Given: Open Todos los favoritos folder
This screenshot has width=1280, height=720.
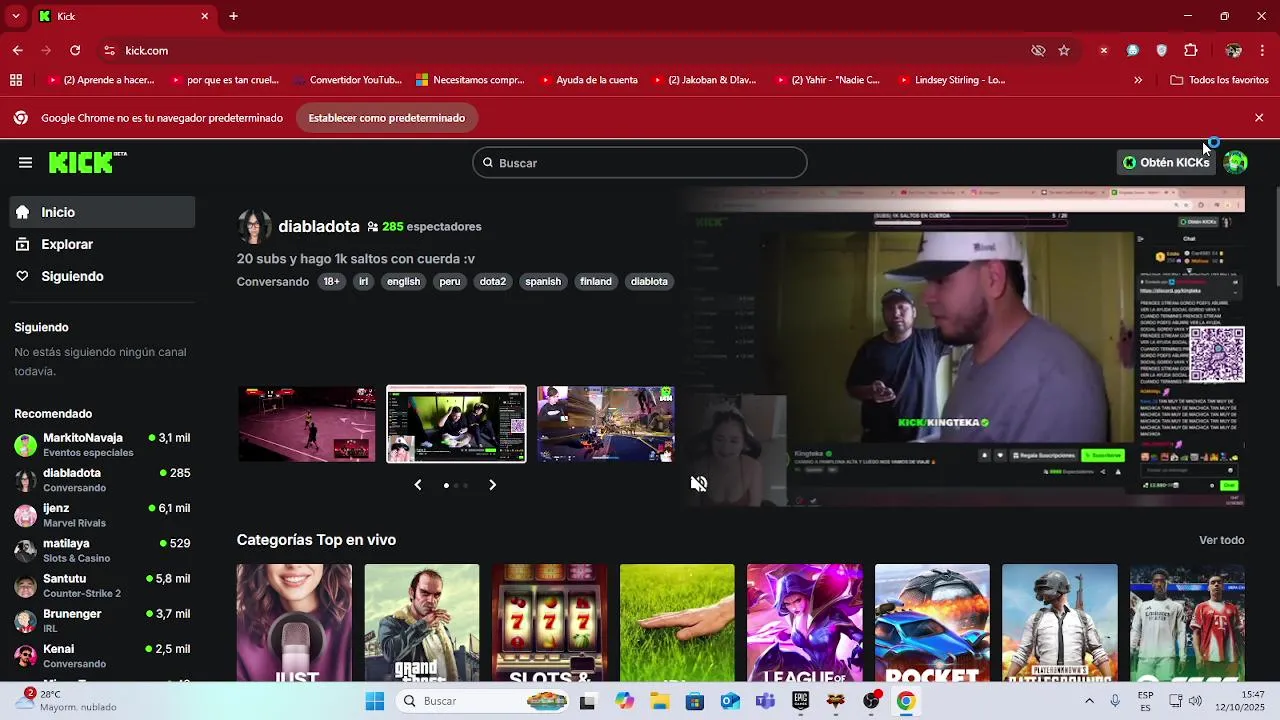Looking at the screenshot, I should [x=1219, y=80].
